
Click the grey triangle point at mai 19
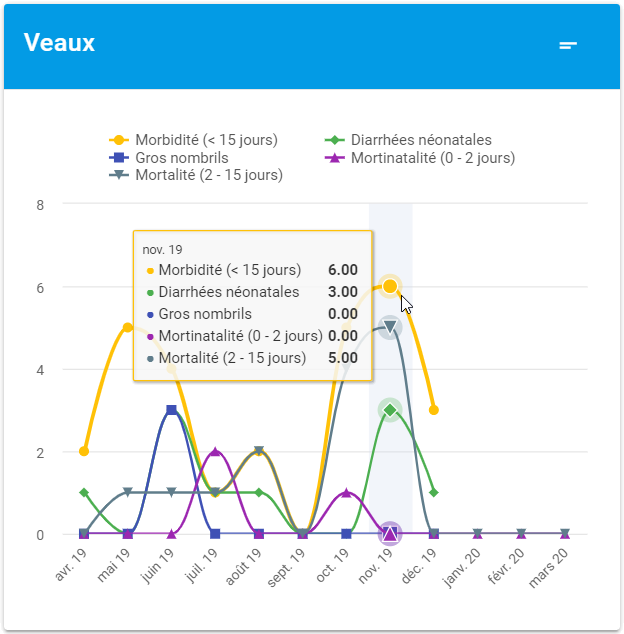click(x=128, y=492)
